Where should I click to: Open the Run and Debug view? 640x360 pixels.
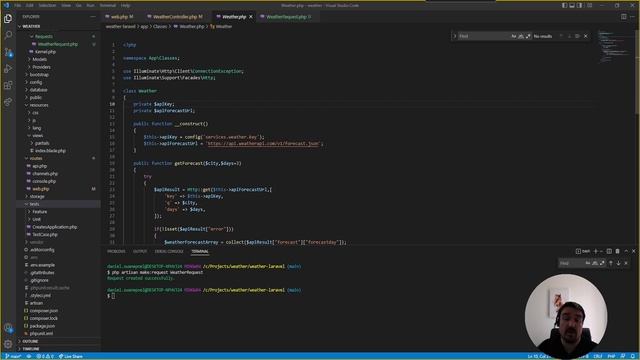[8, 68]
